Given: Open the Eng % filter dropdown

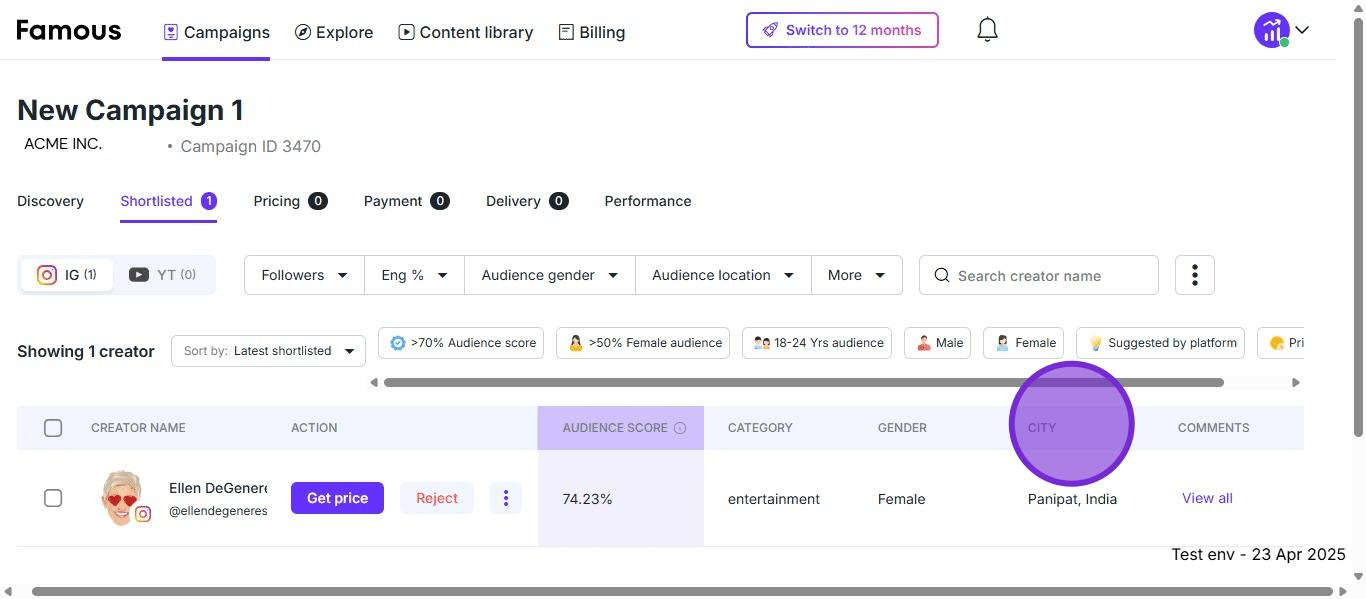Looking at the screenshot, I should pyautogui.click(x=414, y=275).
